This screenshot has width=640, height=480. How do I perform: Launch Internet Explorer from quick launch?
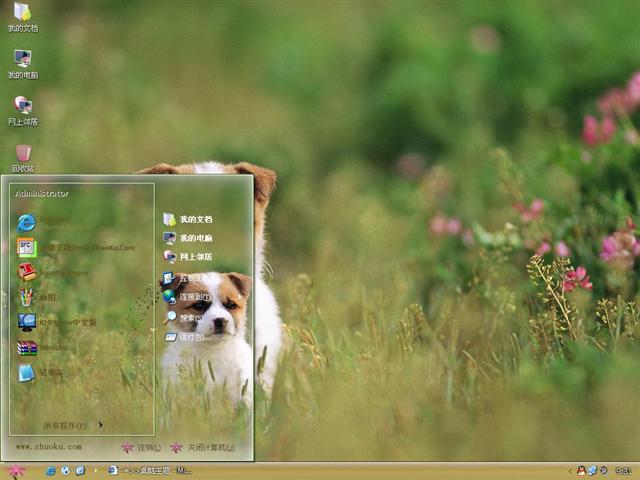51,471
